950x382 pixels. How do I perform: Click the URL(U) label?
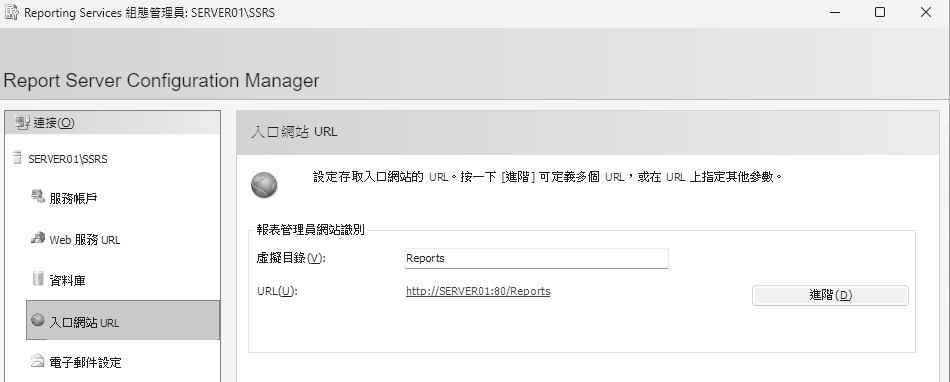(x=277, y=291)
